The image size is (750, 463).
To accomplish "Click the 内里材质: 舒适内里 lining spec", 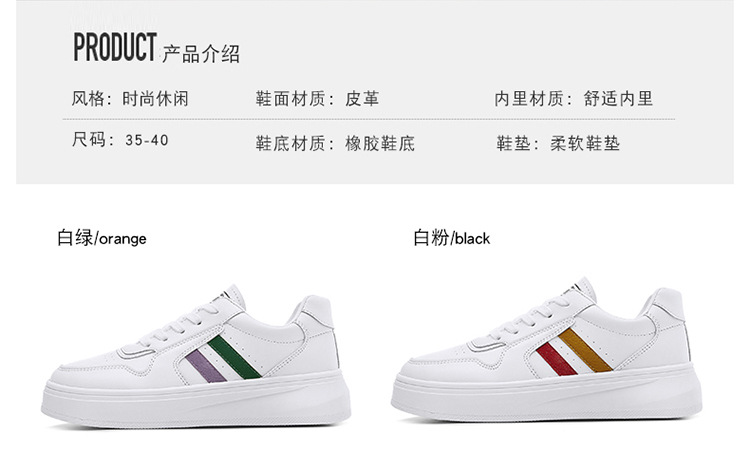I will point(574,99).
